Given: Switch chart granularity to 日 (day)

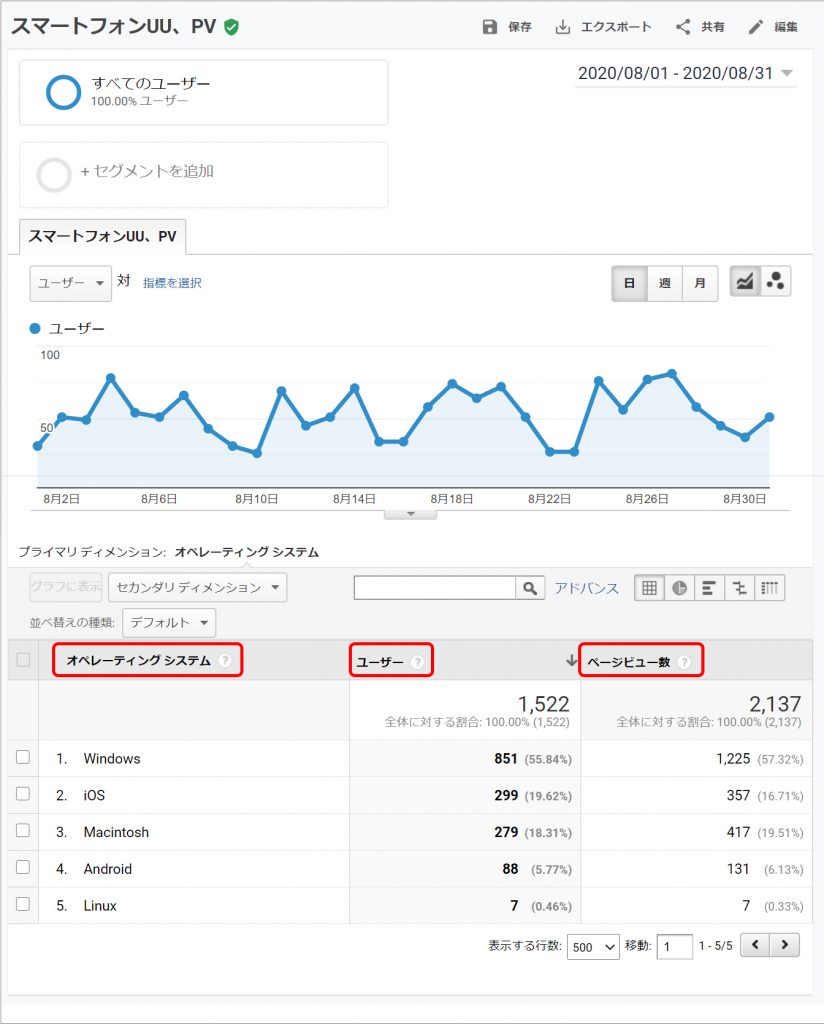Looking at the screenshot, I should 629,283.
